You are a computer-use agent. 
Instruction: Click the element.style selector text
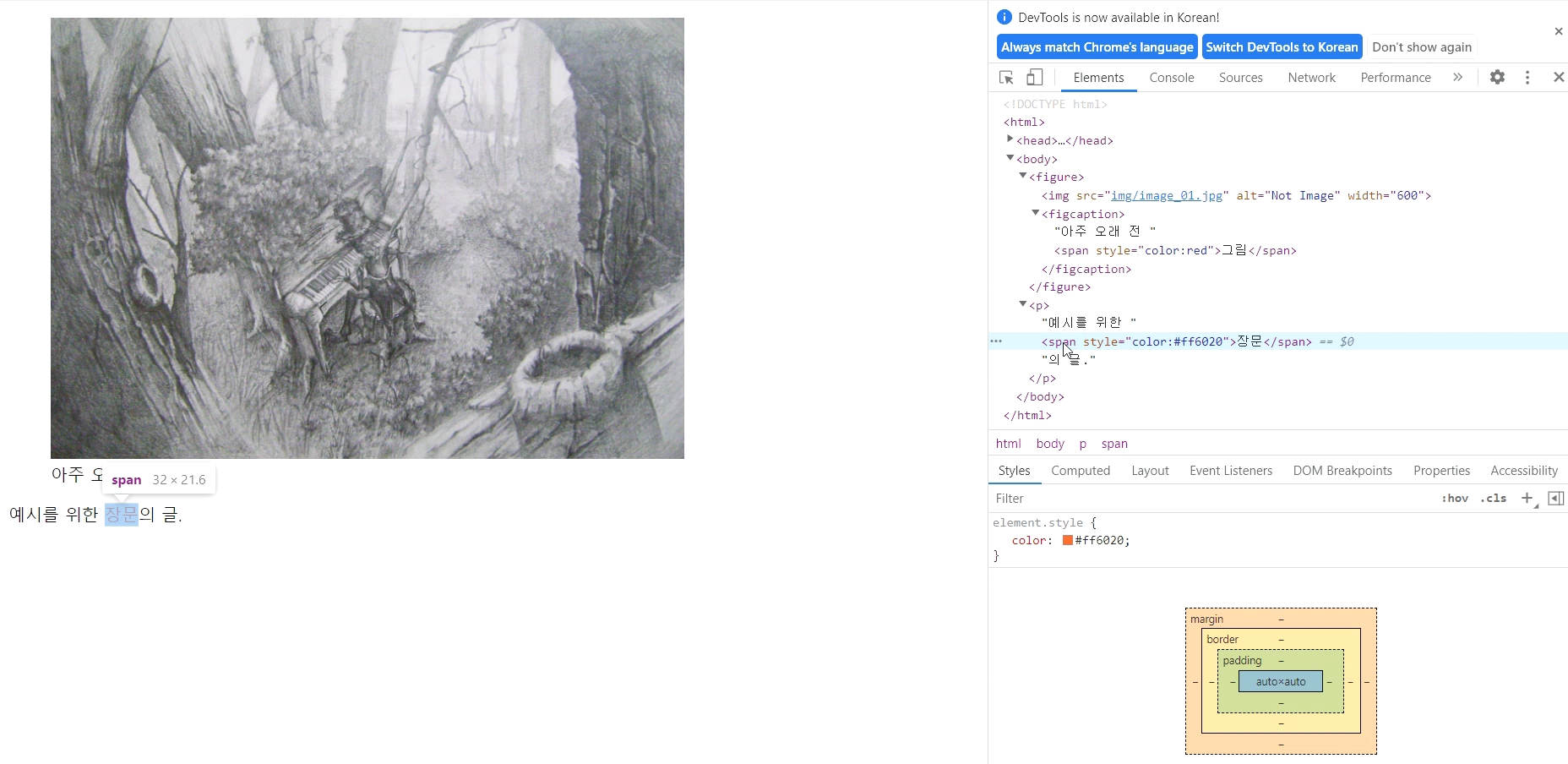pyautogui.click(x=1037, y=522)
